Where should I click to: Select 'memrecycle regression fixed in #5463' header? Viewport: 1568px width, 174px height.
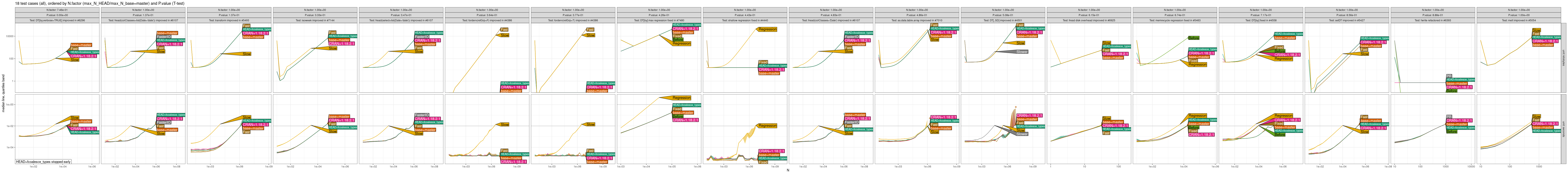pyautogui.click(x=1174, y=20)
